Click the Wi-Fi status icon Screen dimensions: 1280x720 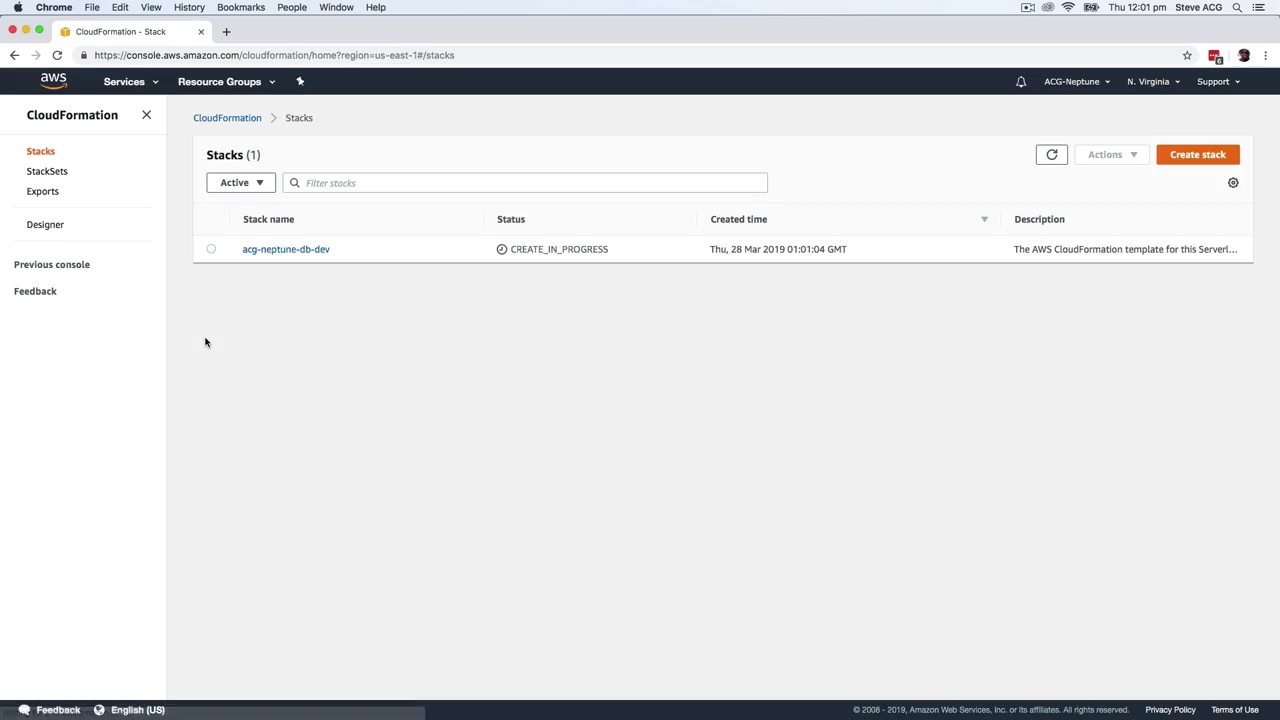tap(1068, 7)
